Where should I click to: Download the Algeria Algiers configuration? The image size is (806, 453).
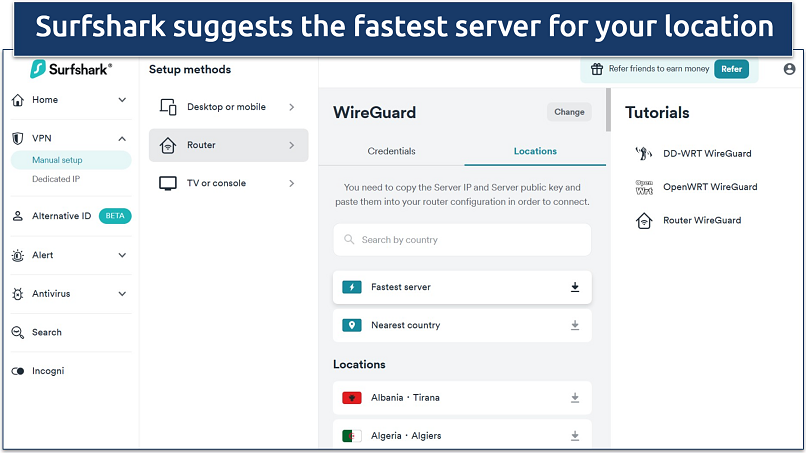pos(575,436)
